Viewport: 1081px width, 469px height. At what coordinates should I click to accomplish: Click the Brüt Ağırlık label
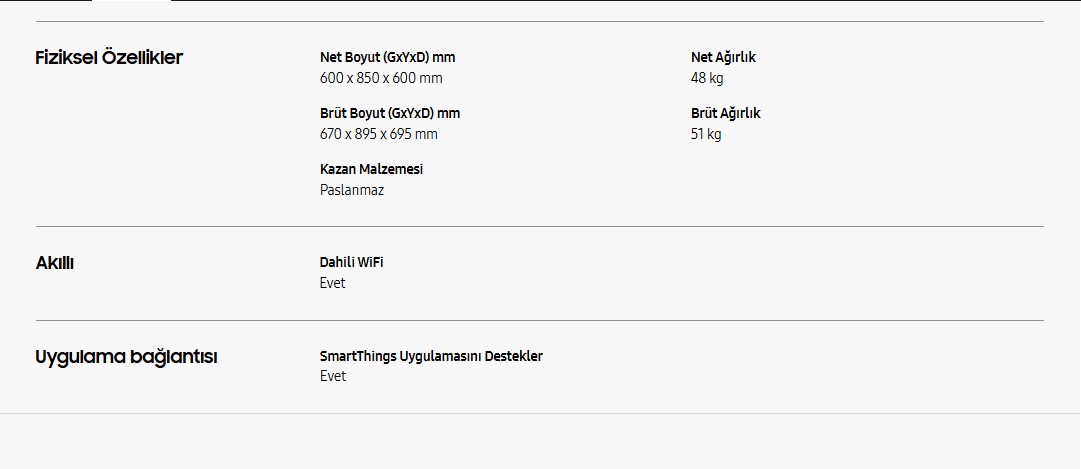pos(725,113)
